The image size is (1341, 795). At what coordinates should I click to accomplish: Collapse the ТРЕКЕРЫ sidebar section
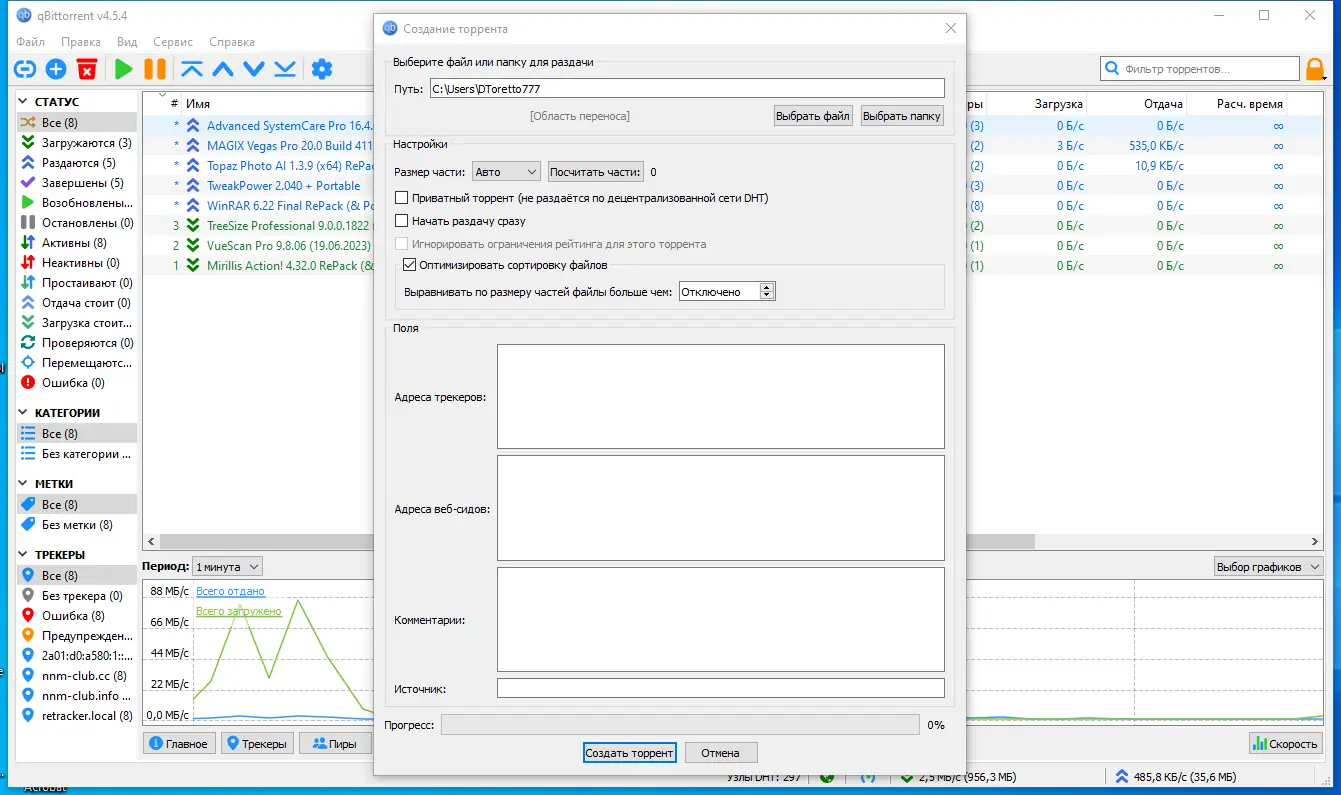point(23,555)
